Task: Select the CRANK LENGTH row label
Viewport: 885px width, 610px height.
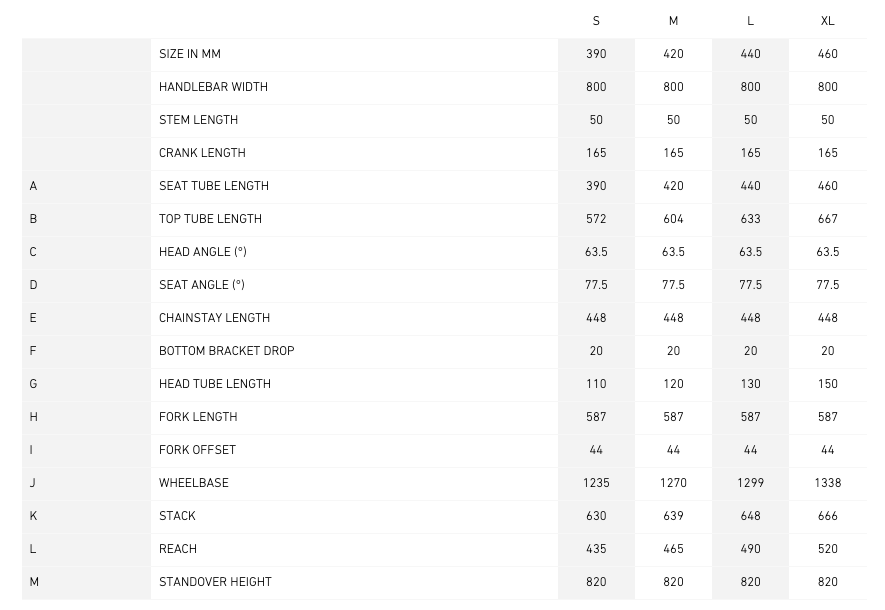Action: point(202,153)
